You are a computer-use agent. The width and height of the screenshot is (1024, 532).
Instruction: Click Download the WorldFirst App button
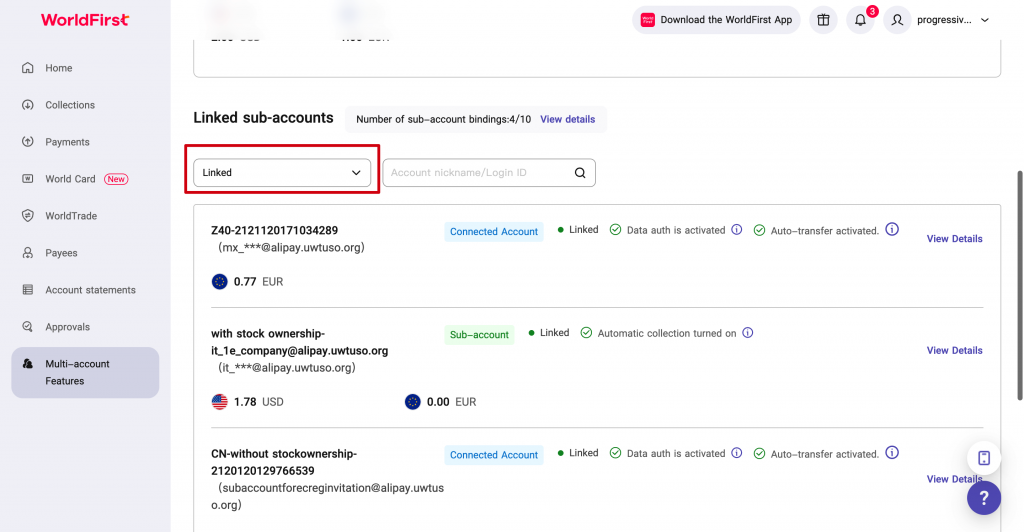[716, 20]
